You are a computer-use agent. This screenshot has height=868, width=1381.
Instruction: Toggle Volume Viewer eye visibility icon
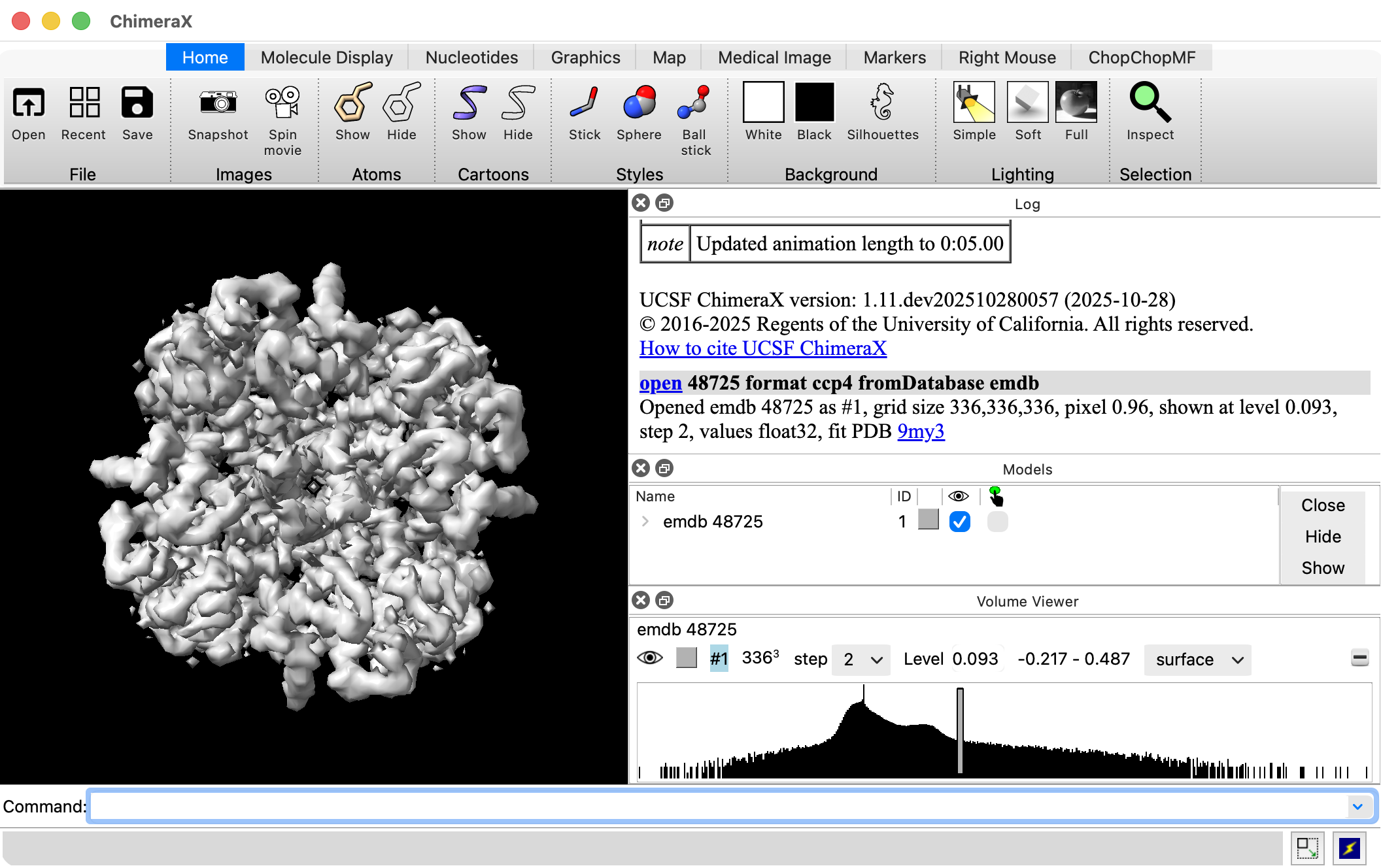[649, 658]
